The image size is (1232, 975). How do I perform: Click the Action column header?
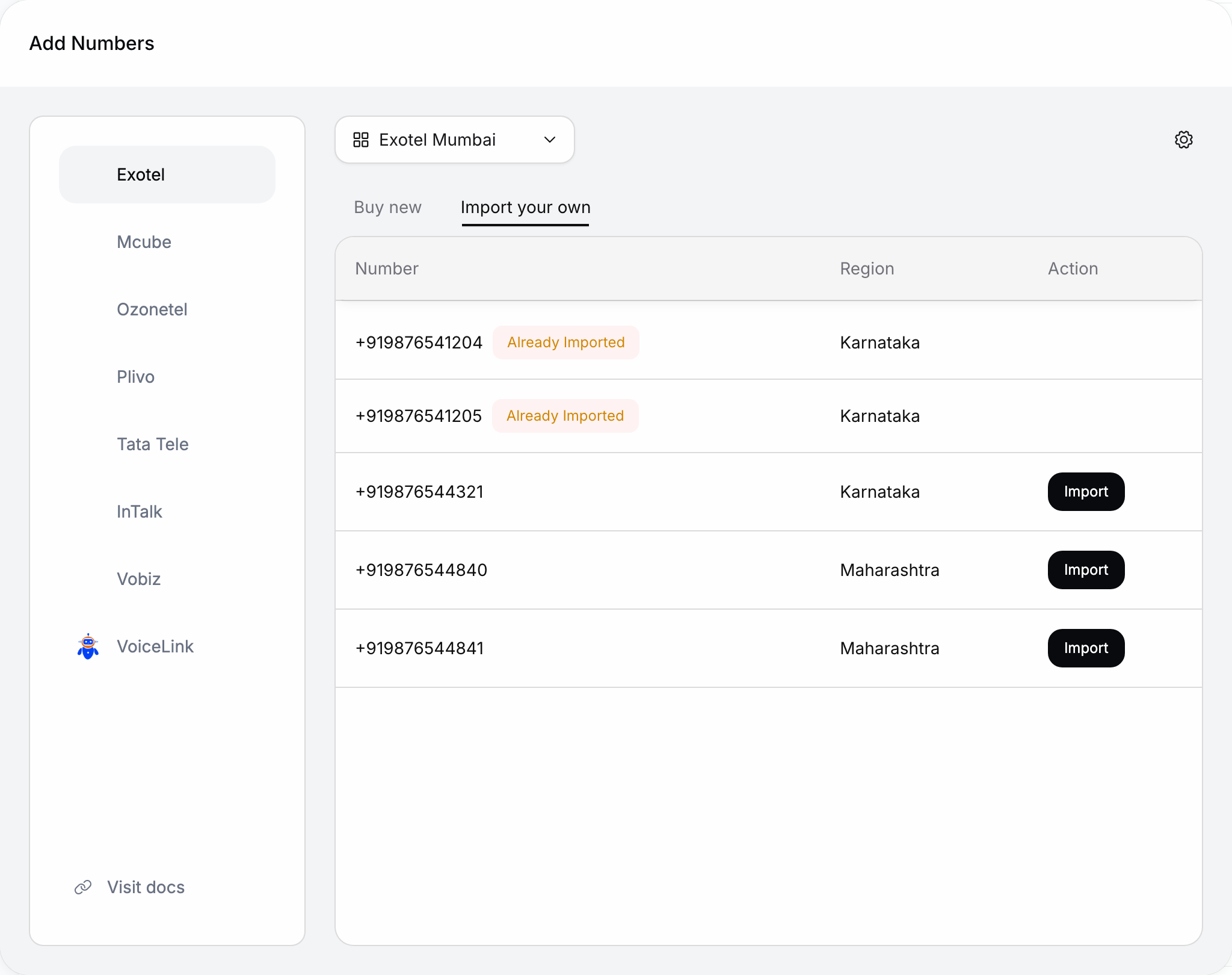click(1073, 268)
